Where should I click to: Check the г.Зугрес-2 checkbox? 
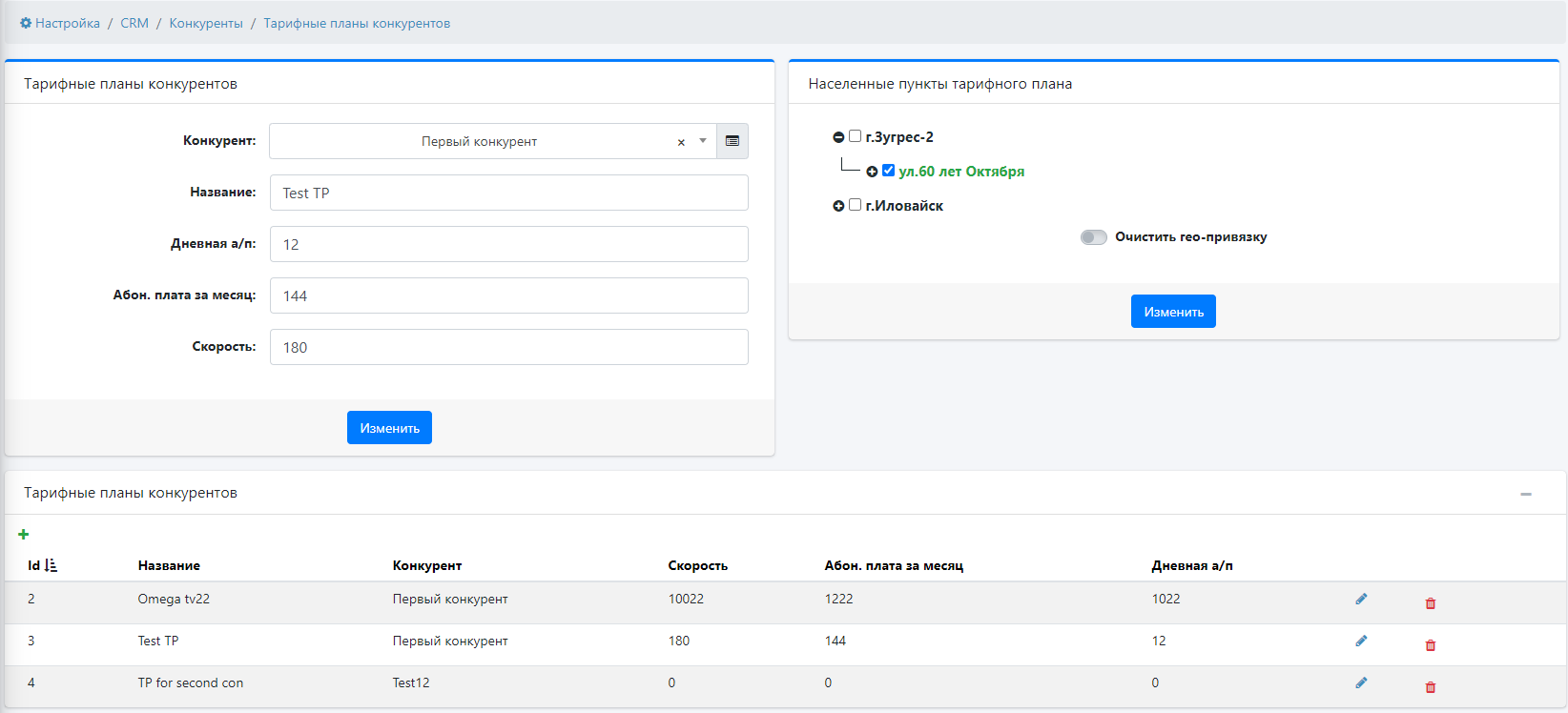tap(856, 136)
